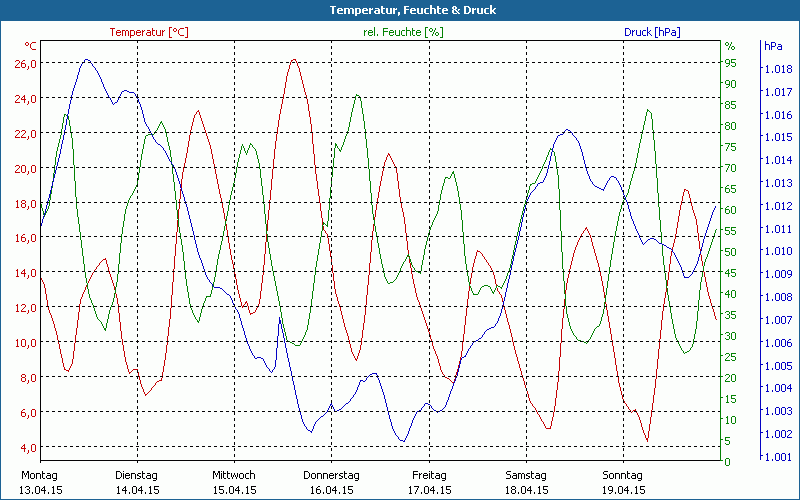
Task: Select the green 'rel. Feuchte [%]' legend label
Action: [403, 32]
